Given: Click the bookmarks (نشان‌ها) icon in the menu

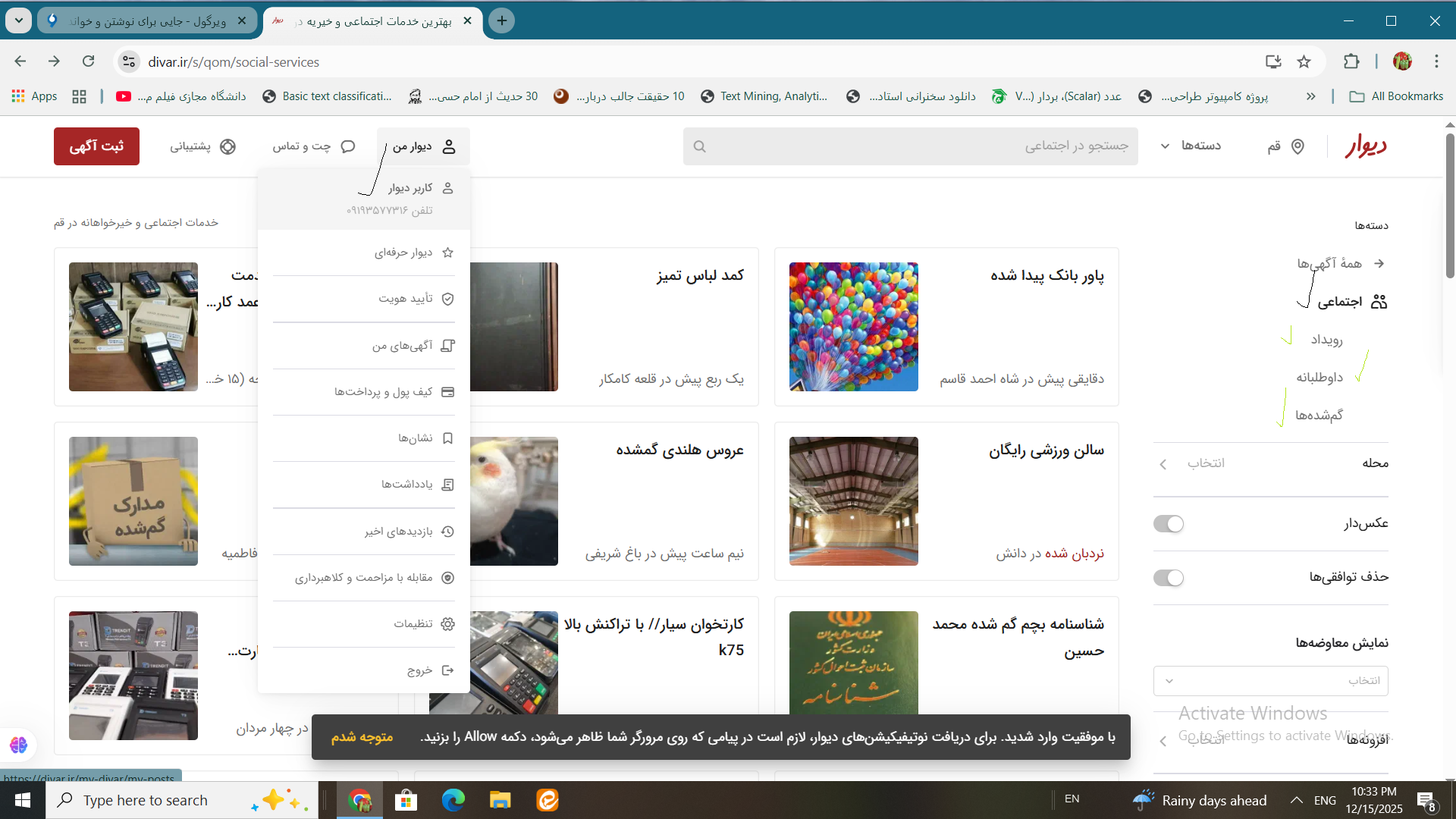Looking at the screenshot, I should pyautogui.click(x=447, y=438).
